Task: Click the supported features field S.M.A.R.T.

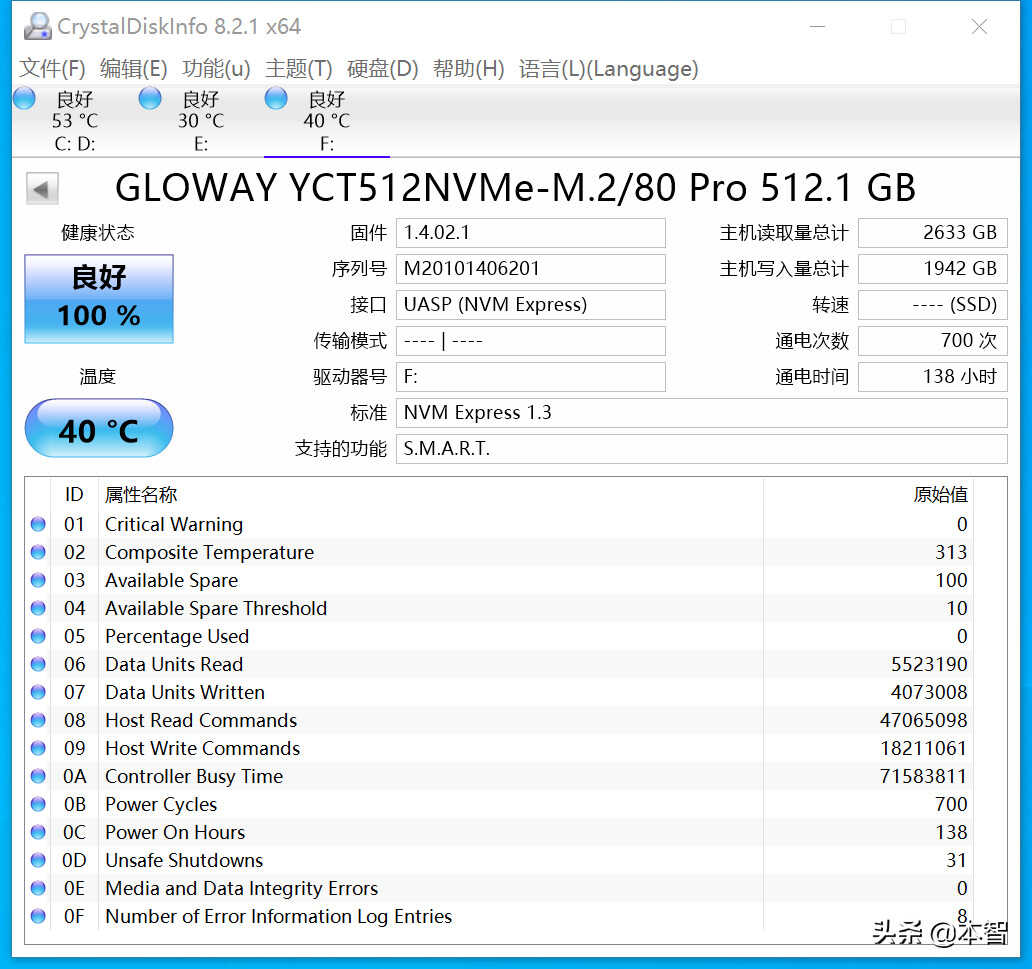Action: (702, 449)
